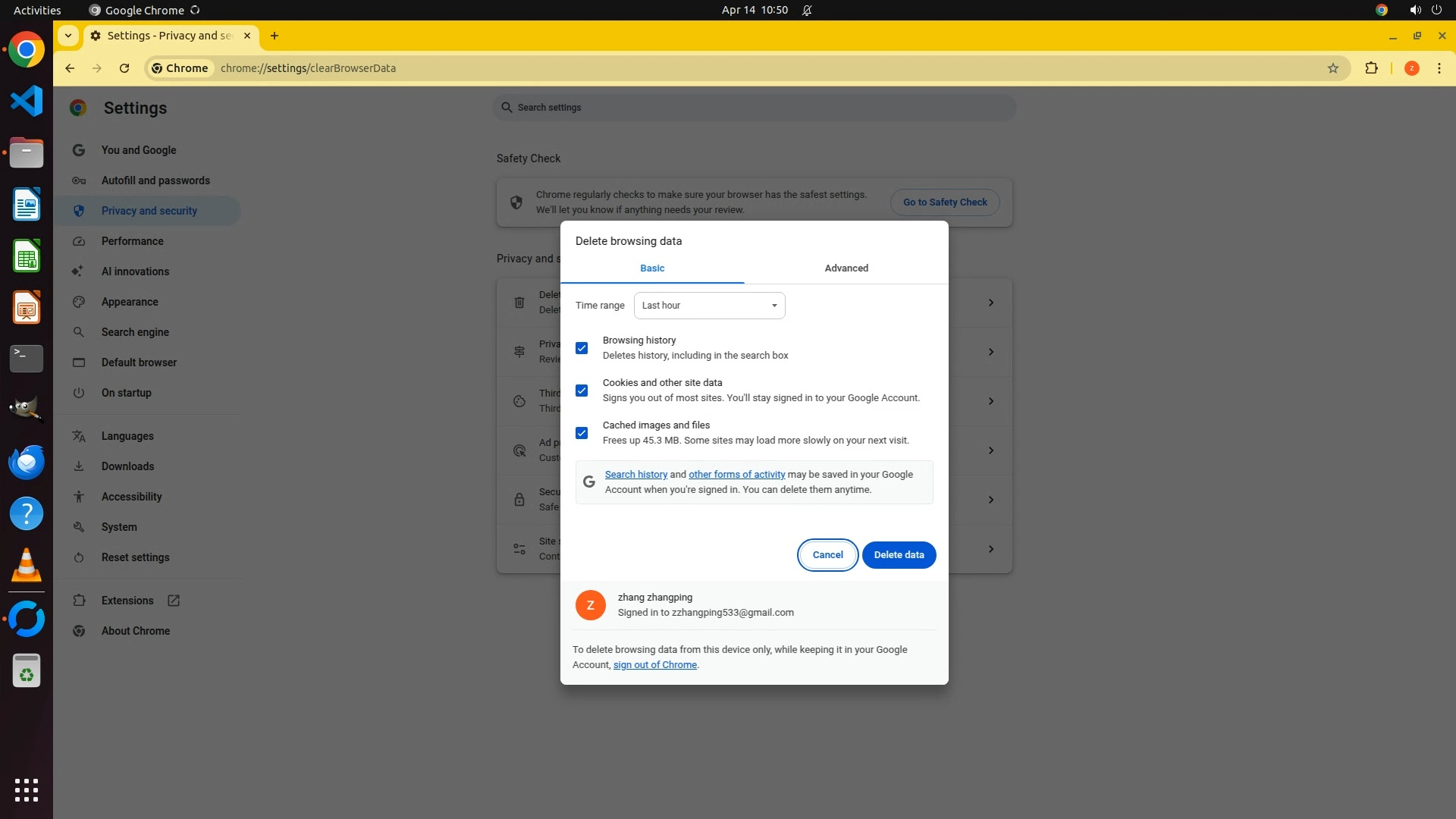Open profile avatar in toolbar
The height and width of the screenshot is (819, 1456).
click(1411, 68)
